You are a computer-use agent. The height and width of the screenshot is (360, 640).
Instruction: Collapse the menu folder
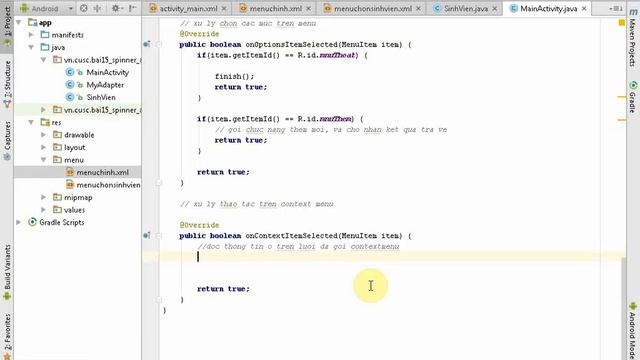click(44, 160)
